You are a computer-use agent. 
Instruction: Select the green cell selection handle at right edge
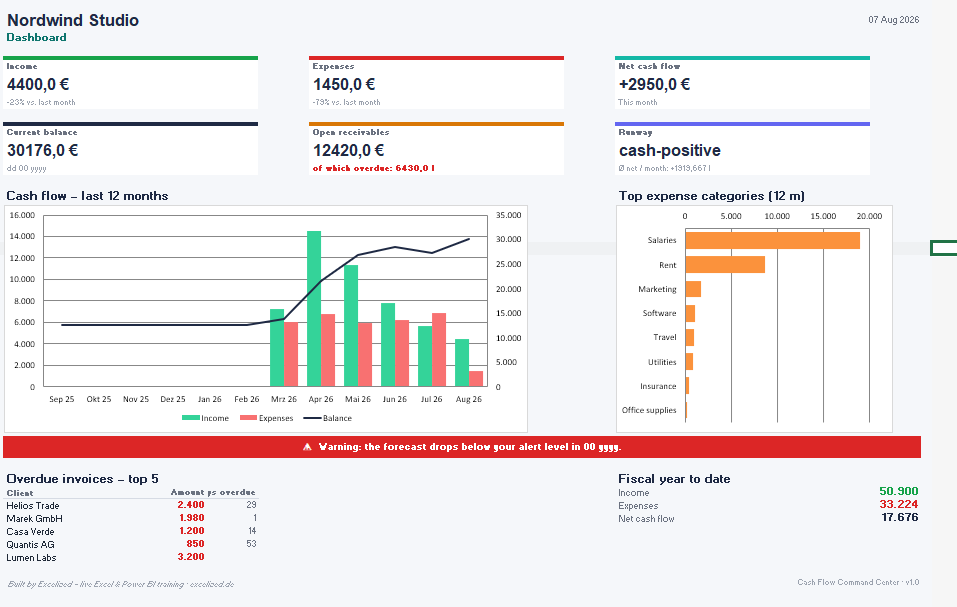click(x=944, y=248)
